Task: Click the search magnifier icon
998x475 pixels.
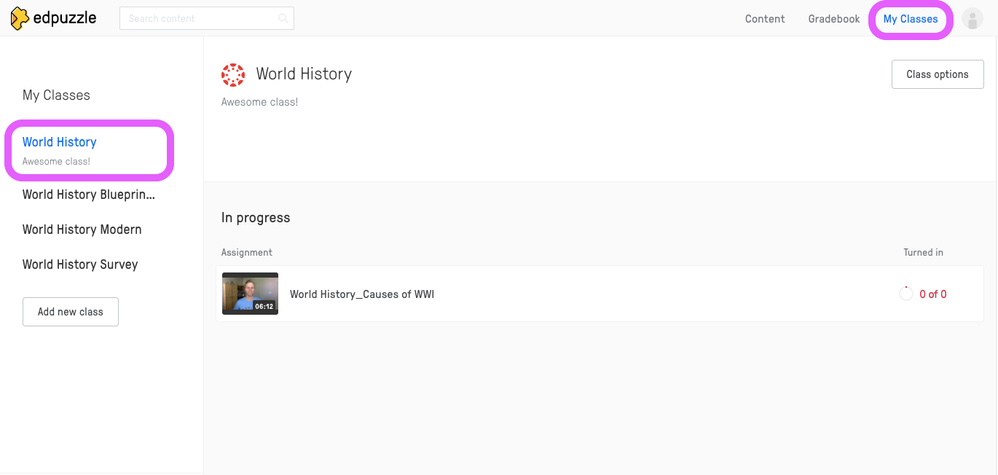Action: click(x=284, y=18)
